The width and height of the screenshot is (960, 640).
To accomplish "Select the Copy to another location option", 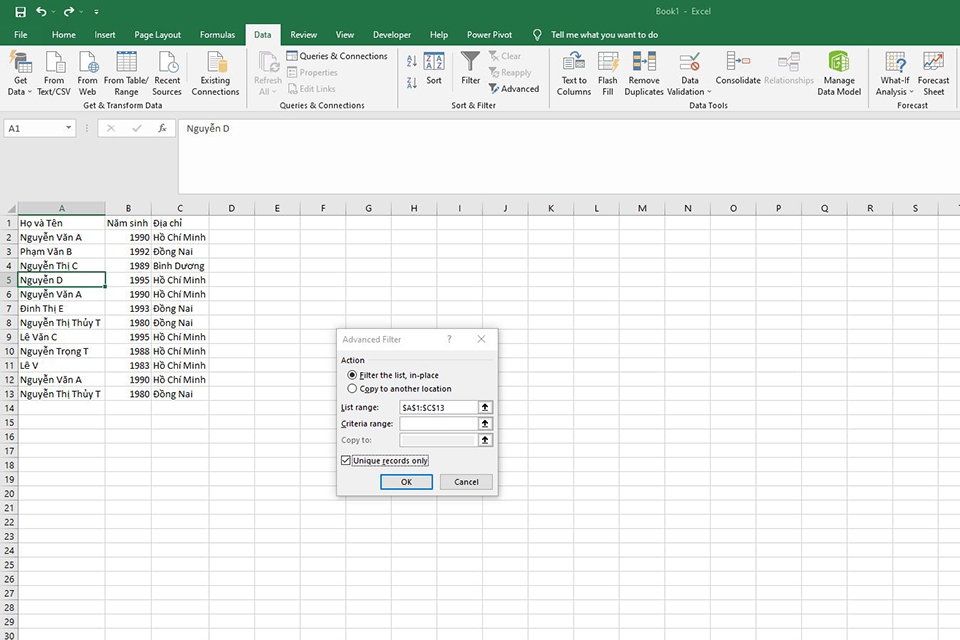I will coord(352,389).
